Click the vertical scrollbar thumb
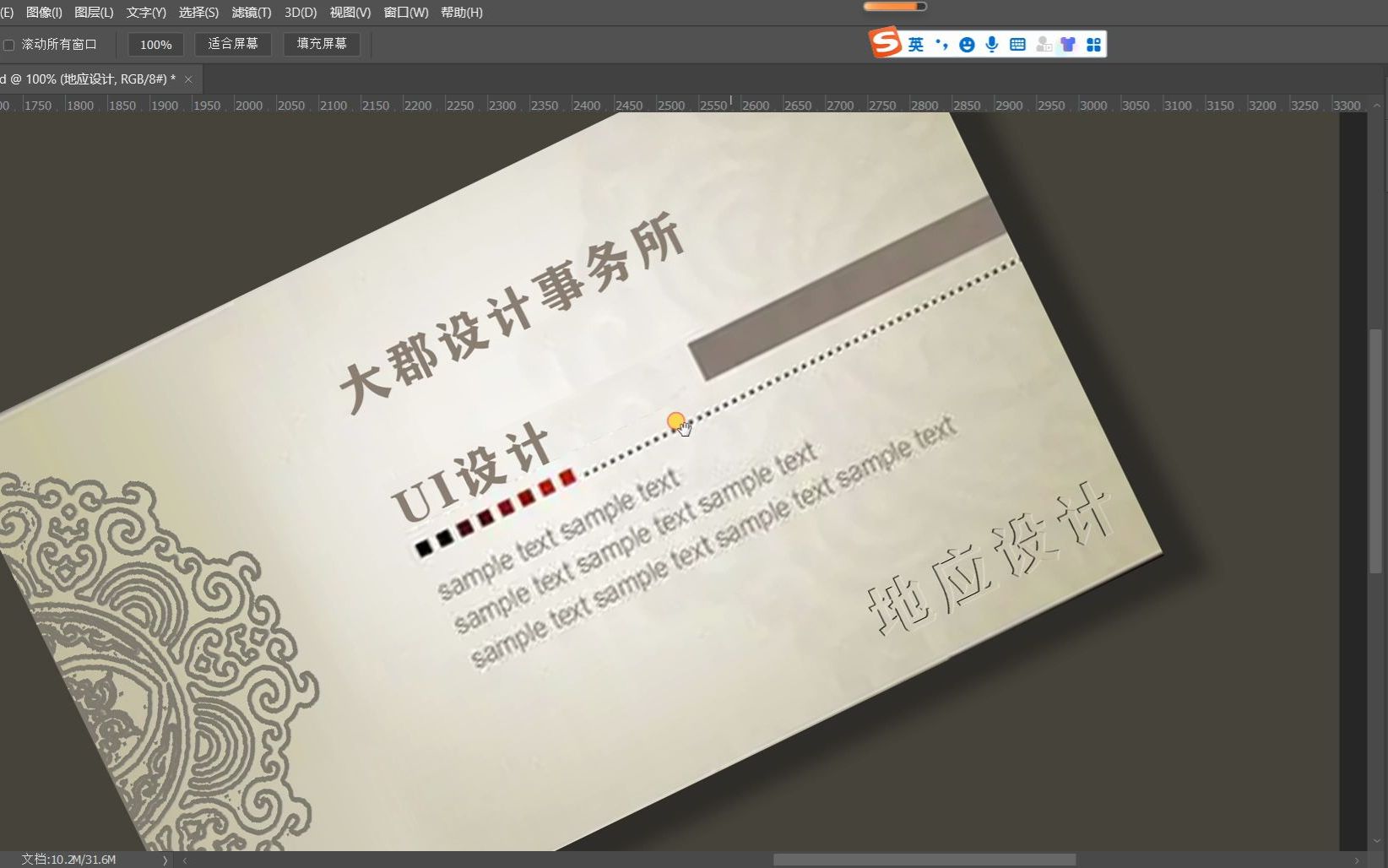The width and height of the screenshot is (1388, 868). click(1376, 452)
